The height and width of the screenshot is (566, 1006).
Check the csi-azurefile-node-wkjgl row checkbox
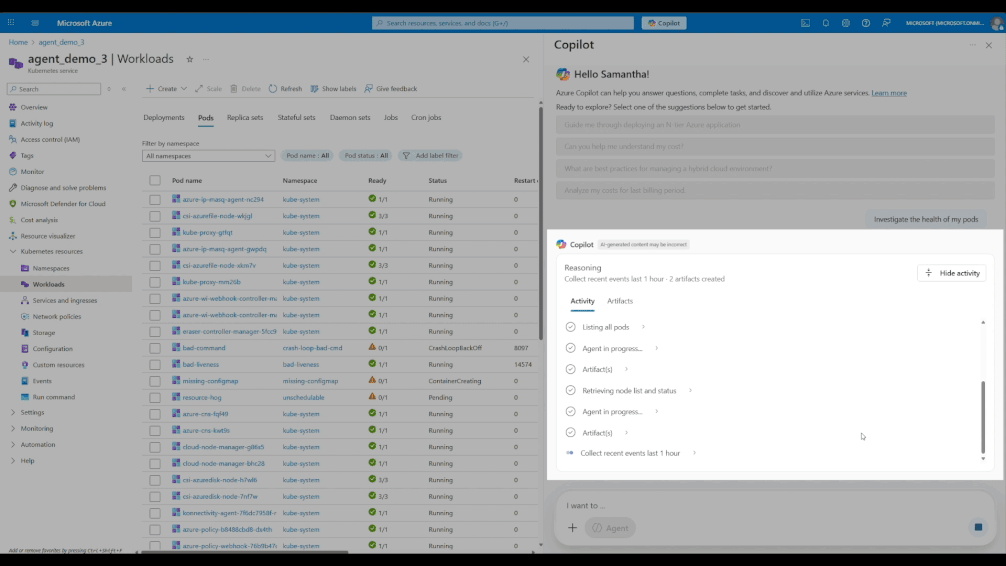(155, 216)
